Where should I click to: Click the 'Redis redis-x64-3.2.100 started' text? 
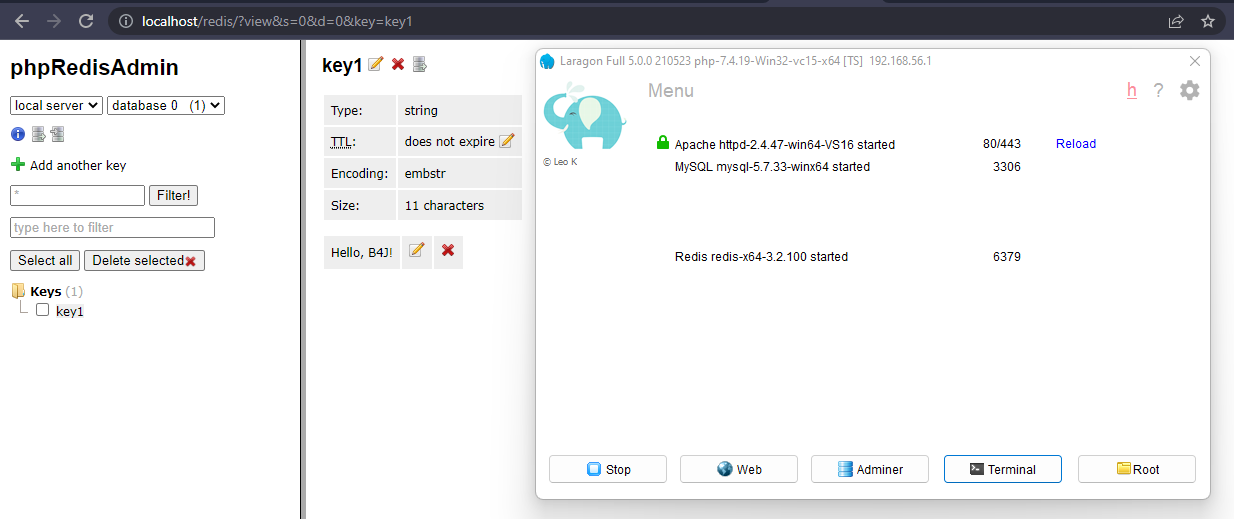[761, 257]
